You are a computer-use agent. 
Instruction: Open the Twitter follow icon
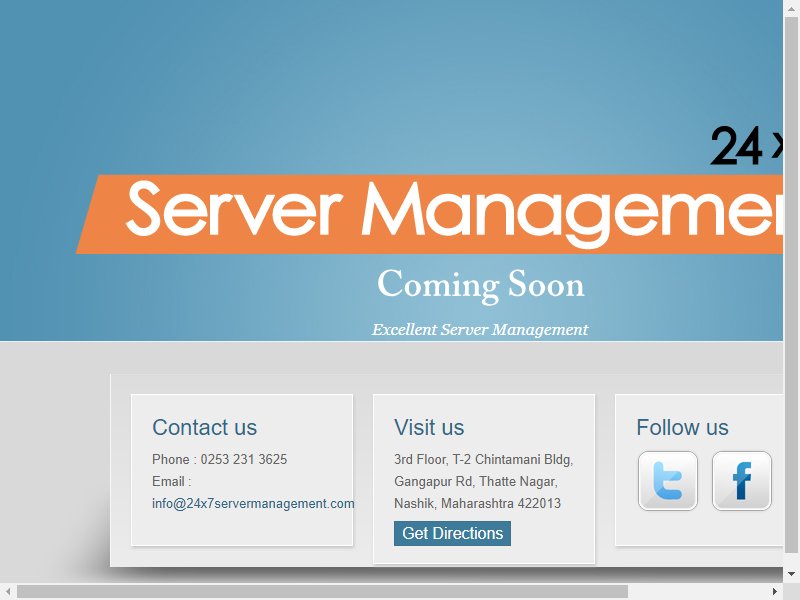click(x=667, y=481)
